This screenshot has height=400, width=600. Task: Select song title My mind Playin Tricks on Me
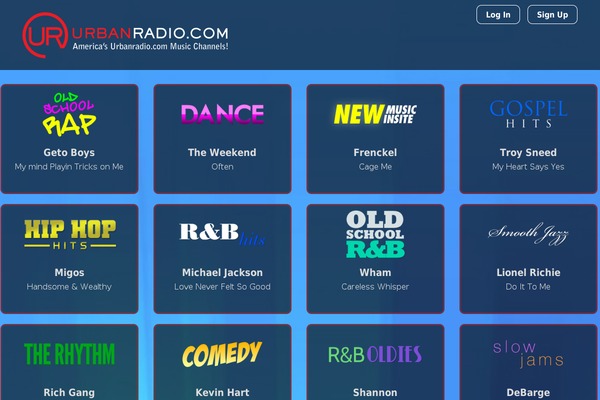click(69, 167)
